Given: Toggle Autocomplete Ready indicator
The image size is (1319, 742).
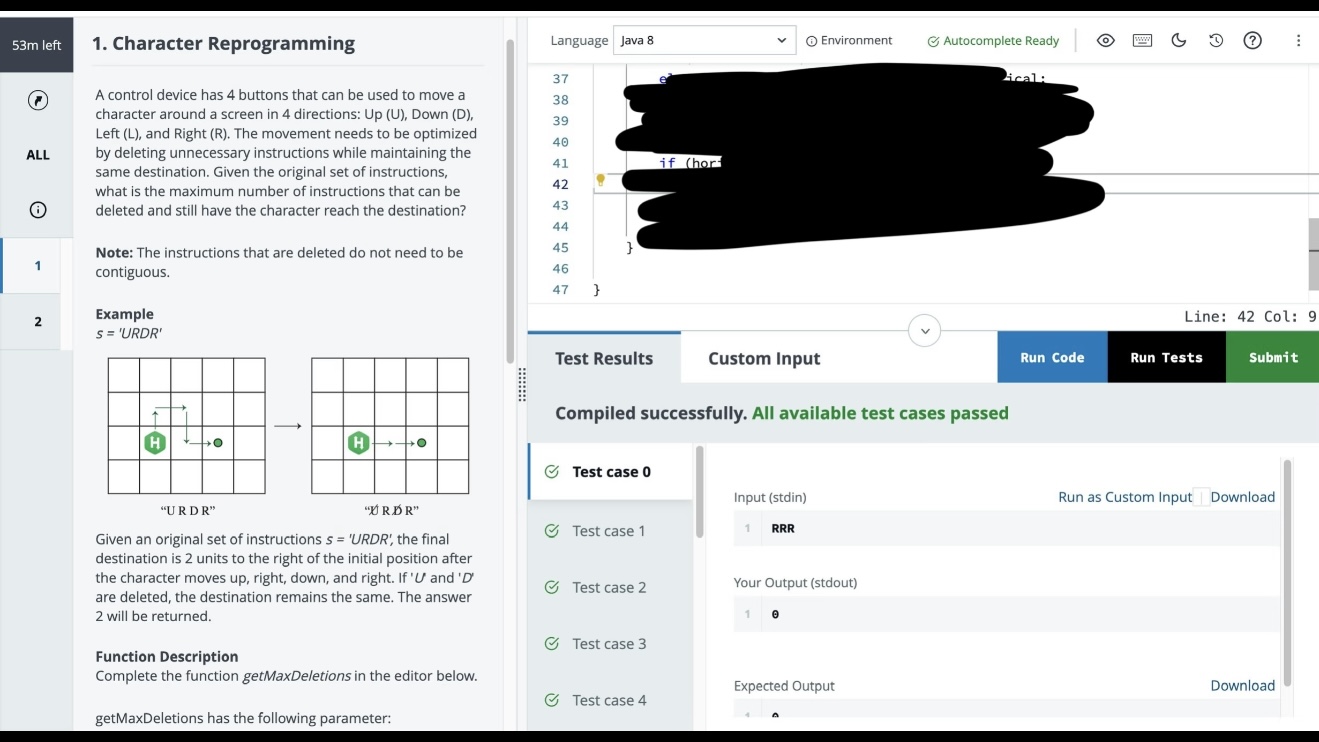Looking at the screenshot, I should click(x=993, y=41).
